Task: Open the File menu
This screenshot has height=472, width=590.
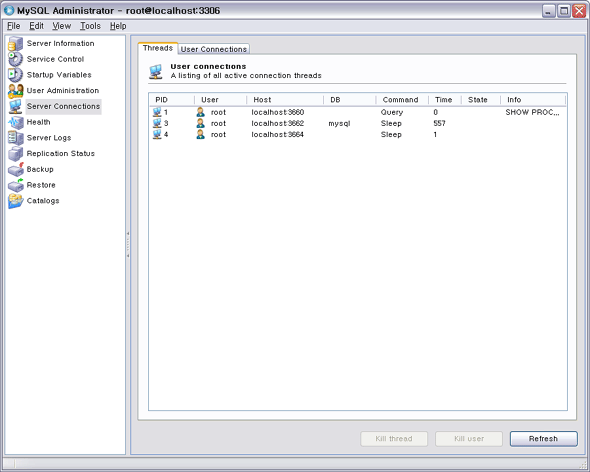Action: pos(14,26)
